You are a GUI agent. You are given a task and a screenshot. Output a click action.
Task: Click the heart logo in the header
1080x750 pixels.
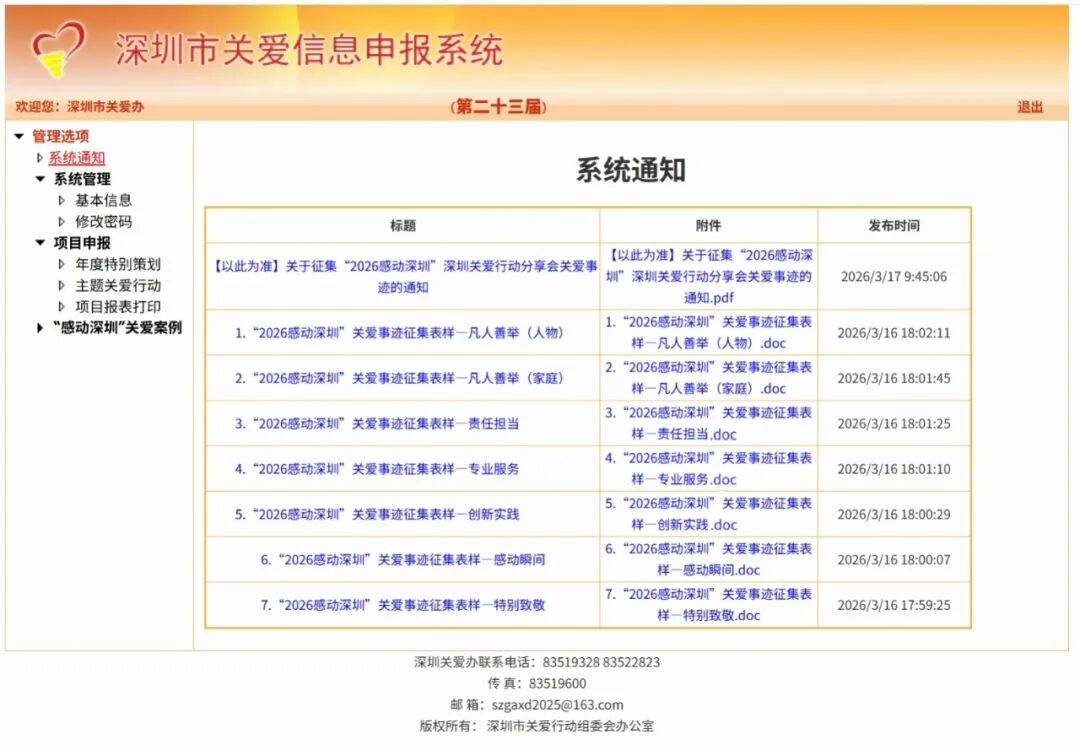(58, 49)
